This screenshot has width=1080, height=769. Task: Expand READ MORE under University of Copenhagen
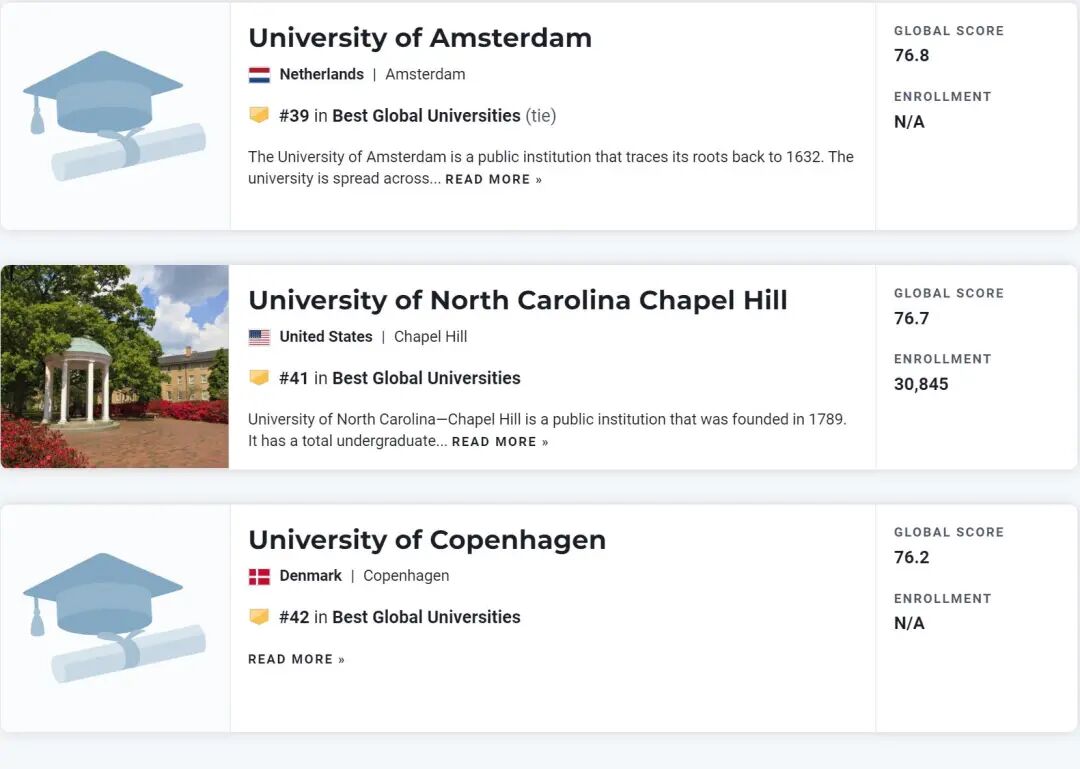point(296,659)
